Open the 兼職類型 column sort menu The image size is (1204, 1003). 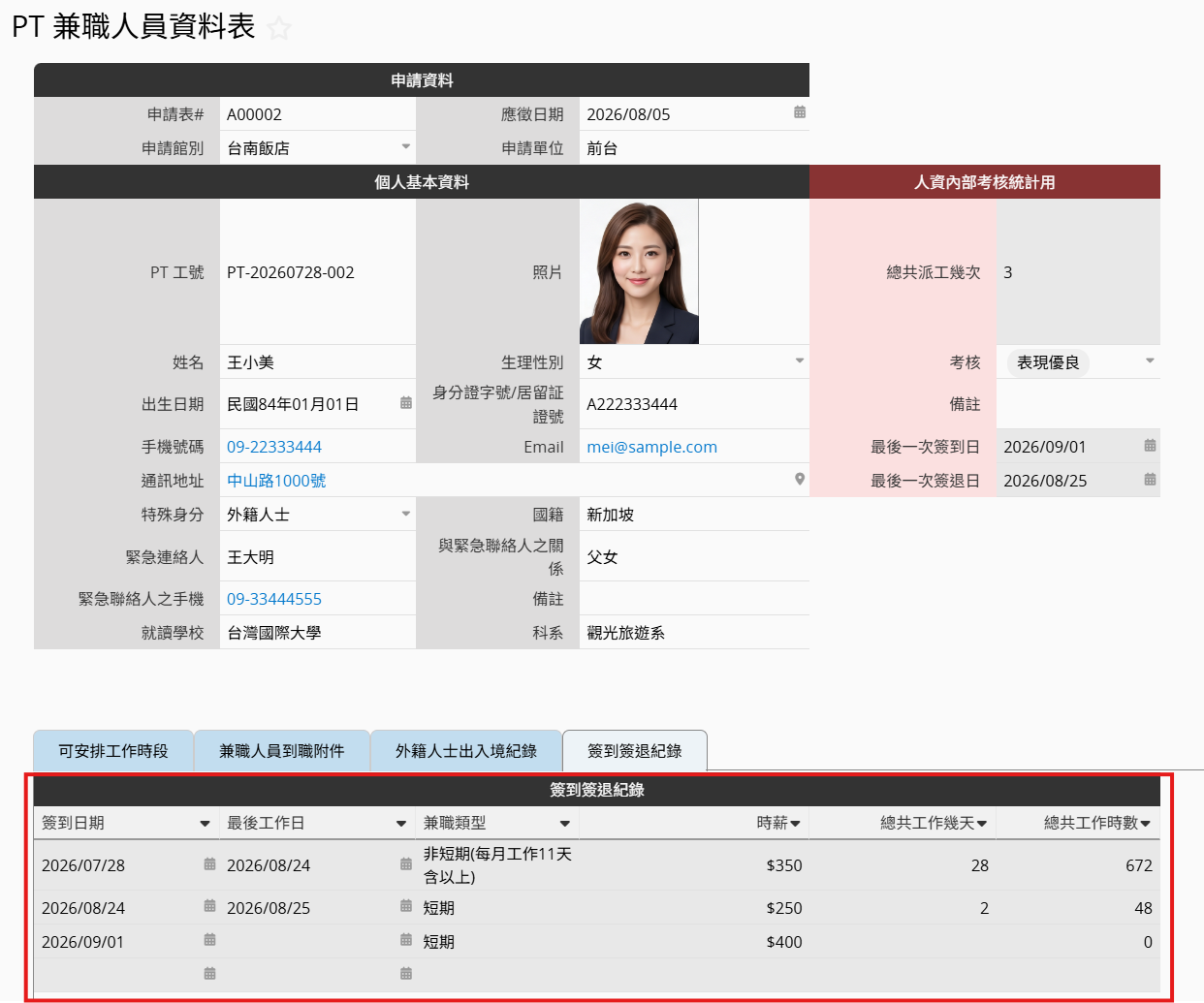click(x=565, y=824)
